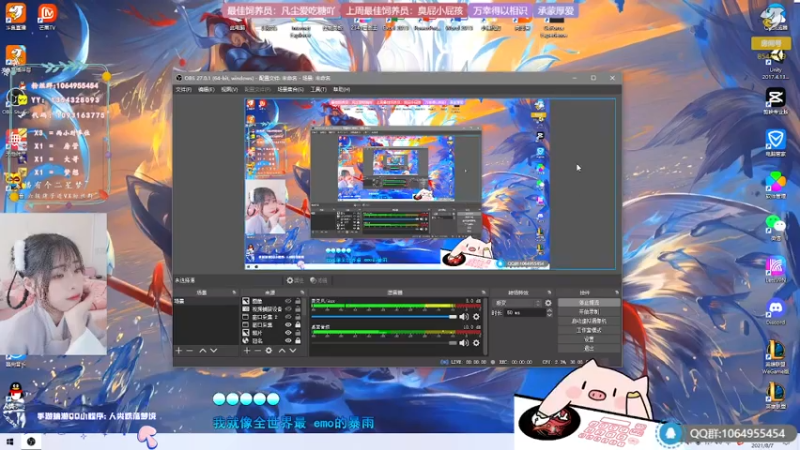The image size is (800, 450).
Task: Move scene down in the Scenes panel
Action: (214, 351)
